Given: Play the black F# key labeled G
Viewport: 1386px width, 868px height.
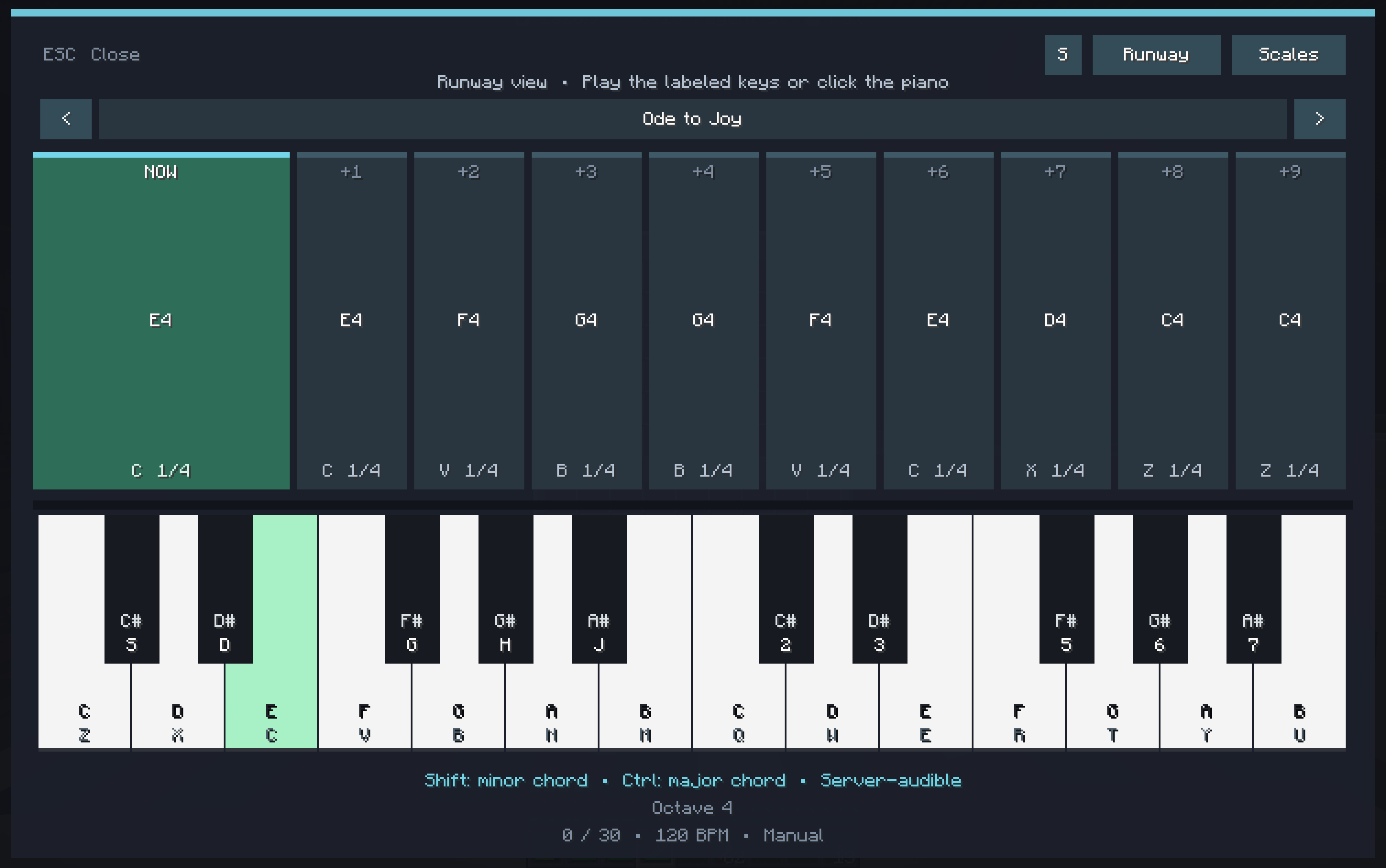Looking at the screenshot, I should [x=412, y=589].
